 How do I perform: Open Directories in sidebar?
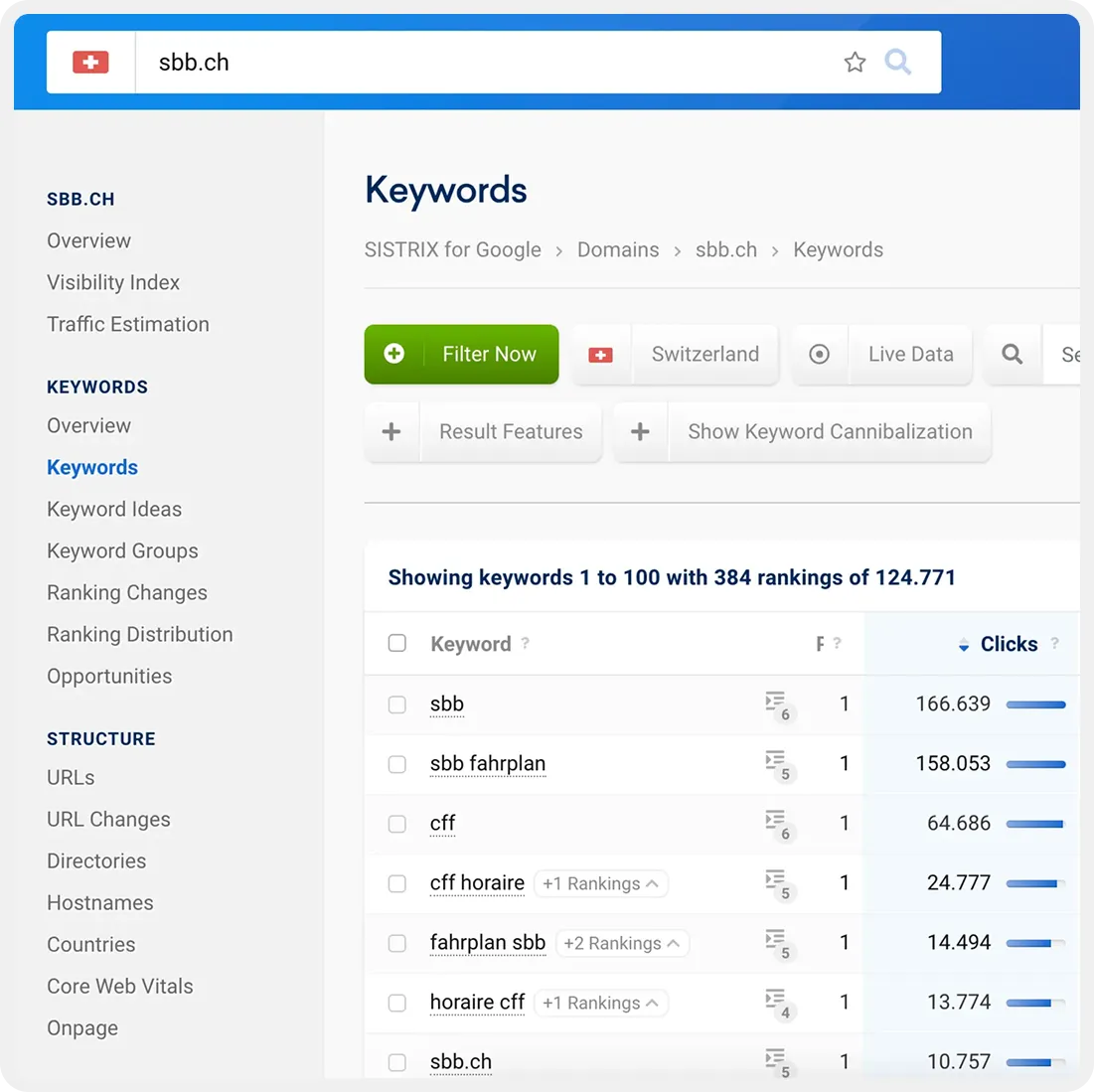[96, 861]
